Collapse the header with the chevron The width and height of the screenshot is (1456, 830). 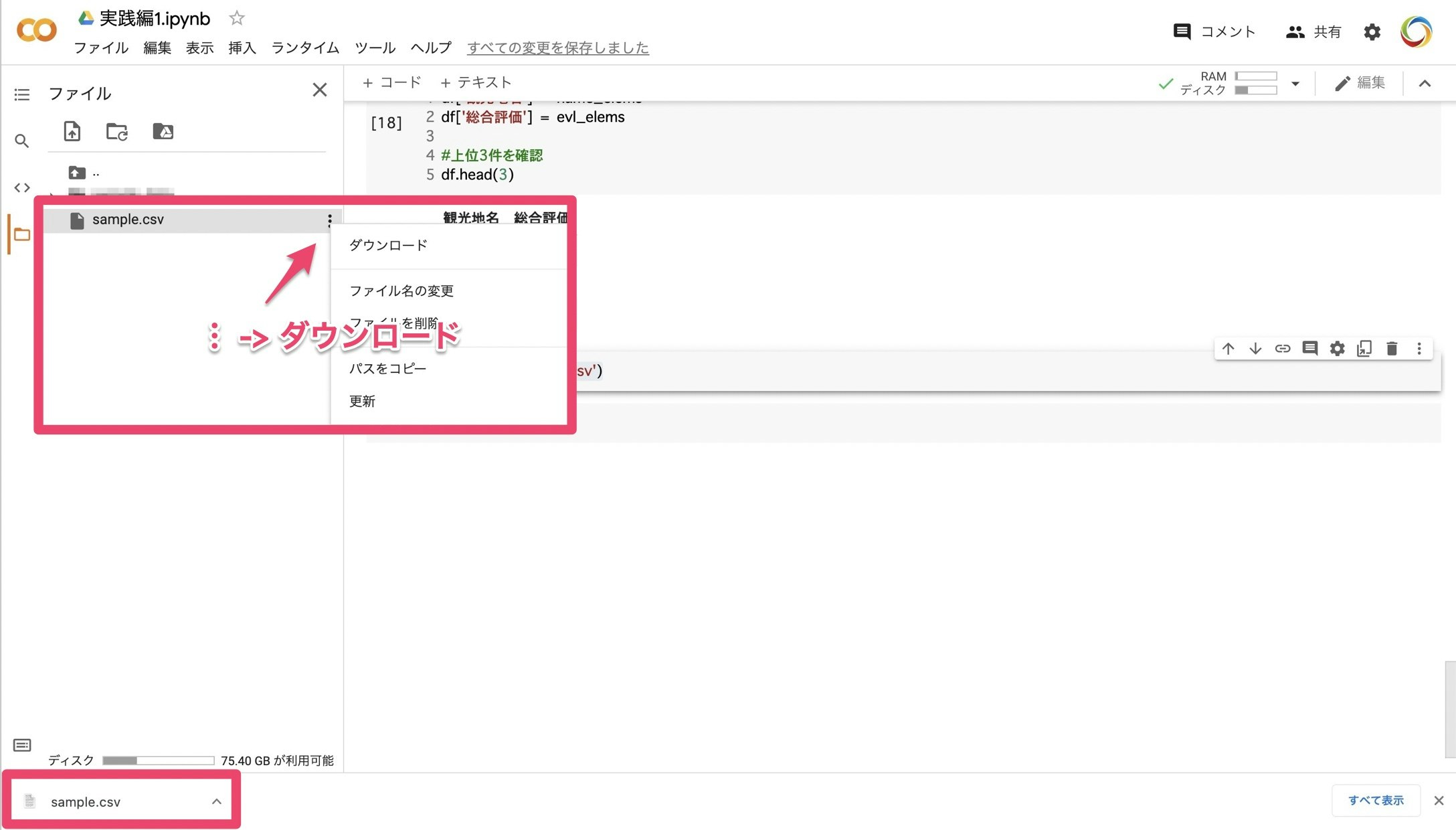click(1425, 84)
